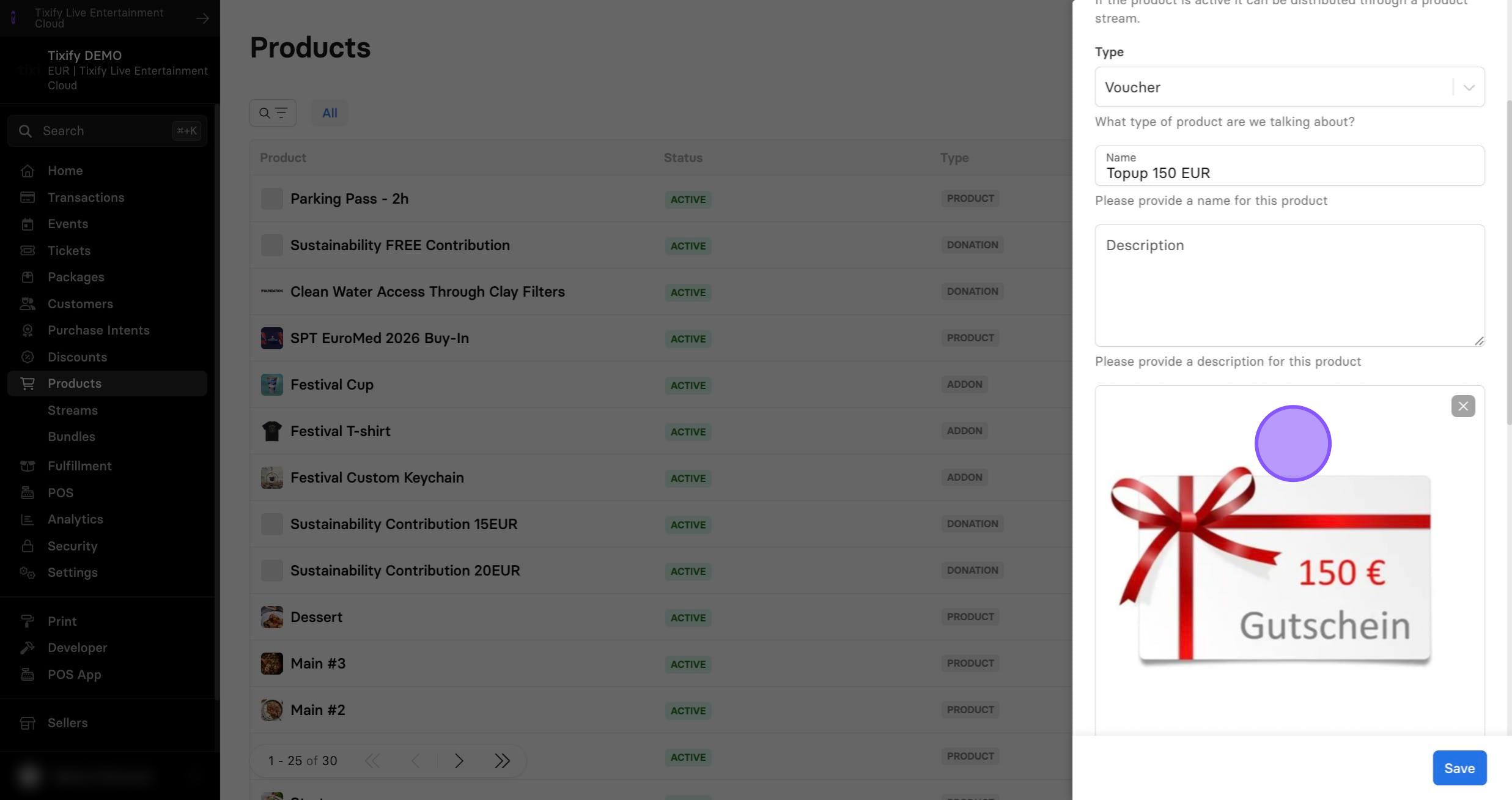The image size is (1512, 800).
Task: Click the Description text area
Action: [1289, 286]
